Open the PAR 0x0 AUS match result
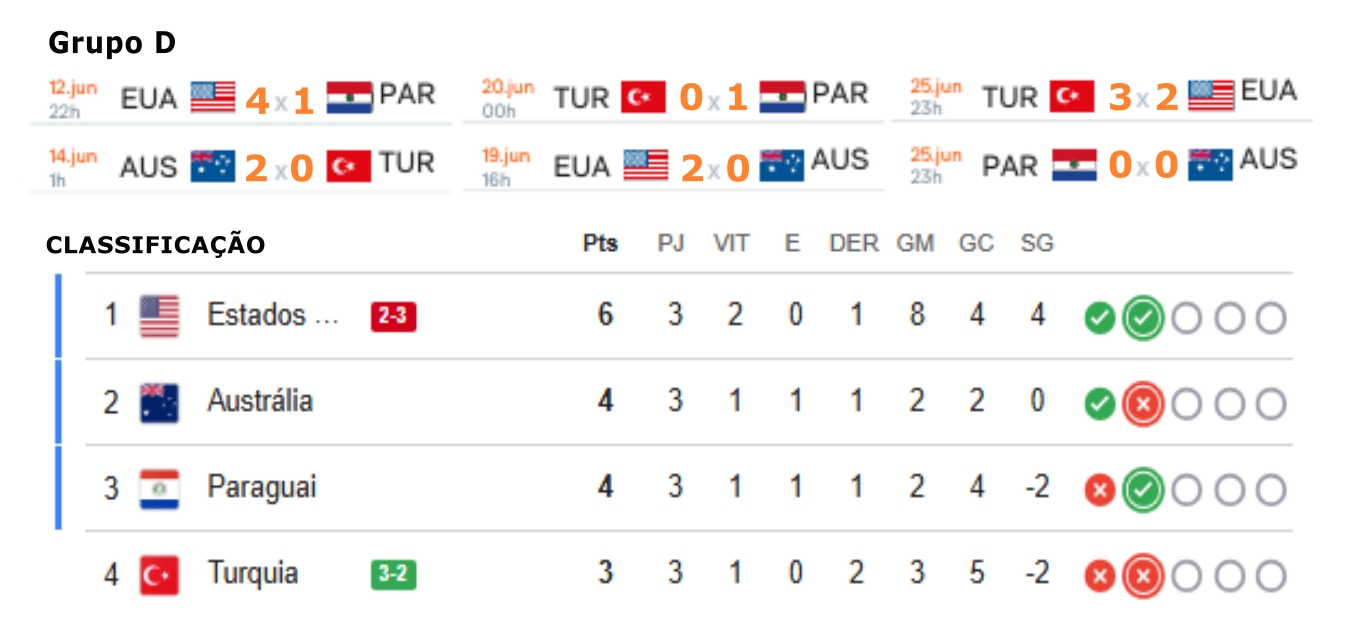 click(x=1103, y=164)
